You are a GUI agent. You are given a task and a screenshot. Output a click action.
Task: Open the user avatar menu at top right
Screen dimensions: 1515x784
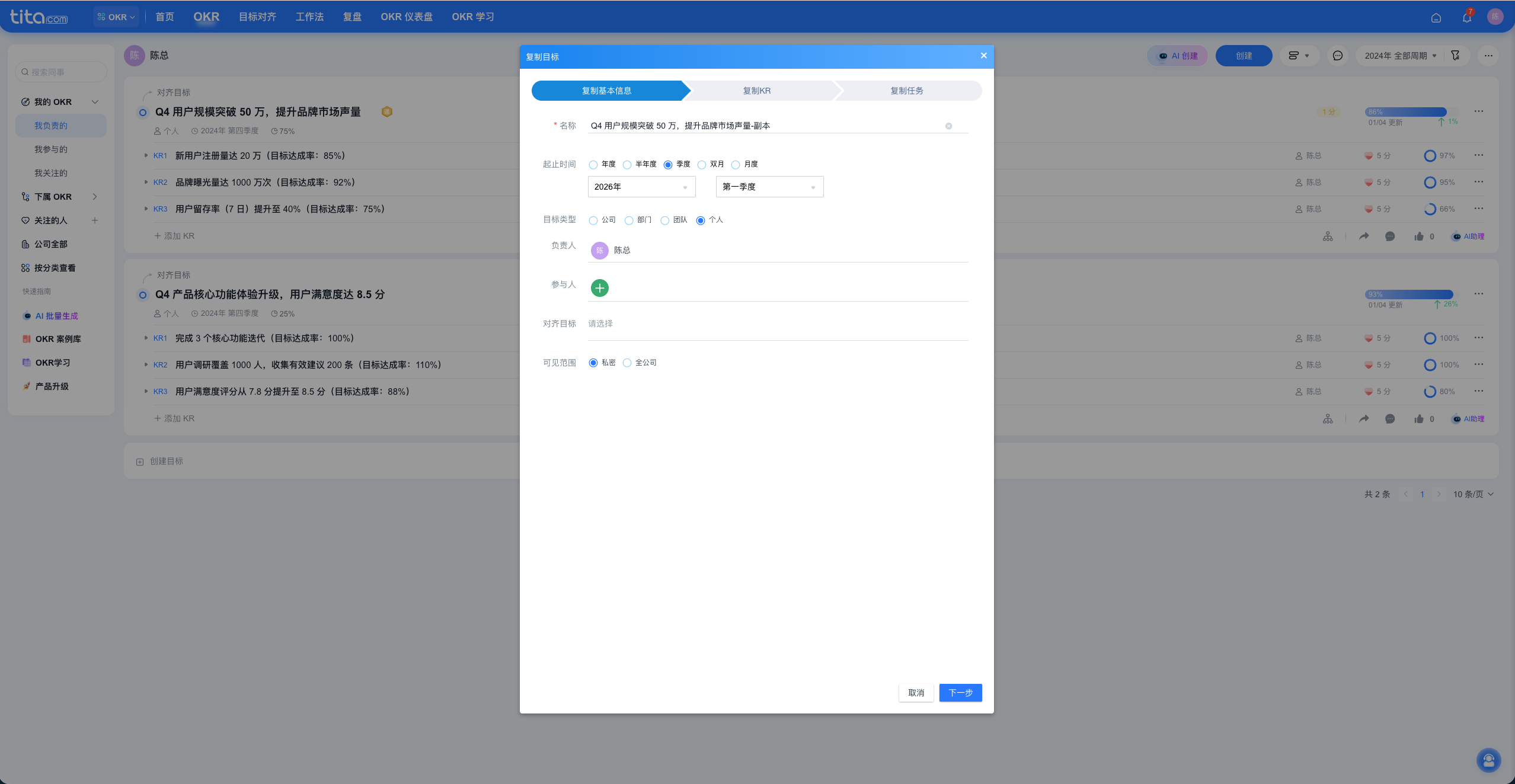(1495, 17)
